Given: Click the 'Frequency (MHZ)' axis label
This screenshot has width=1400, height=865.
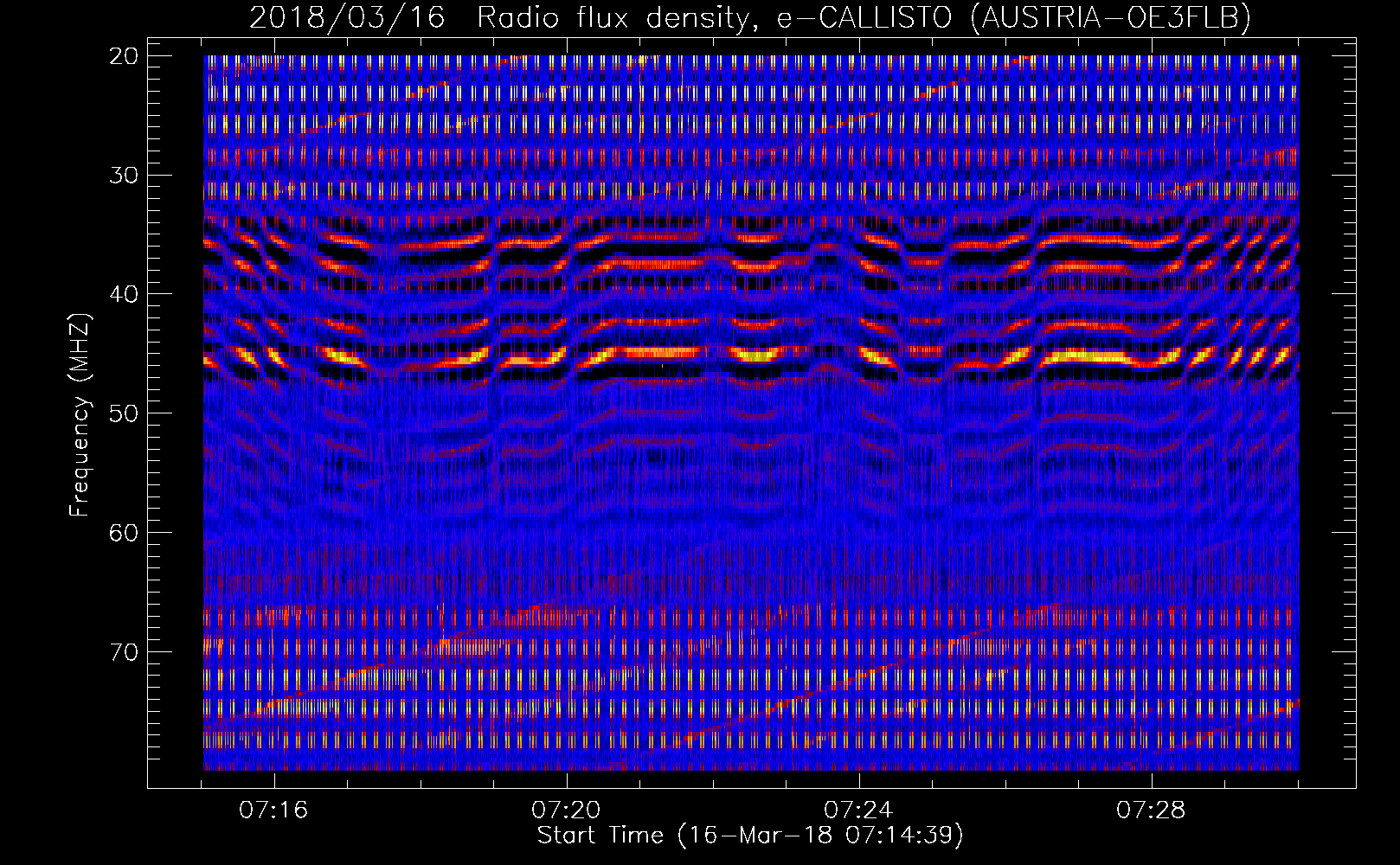Looking at the screenshot, I should coord(80,415).
